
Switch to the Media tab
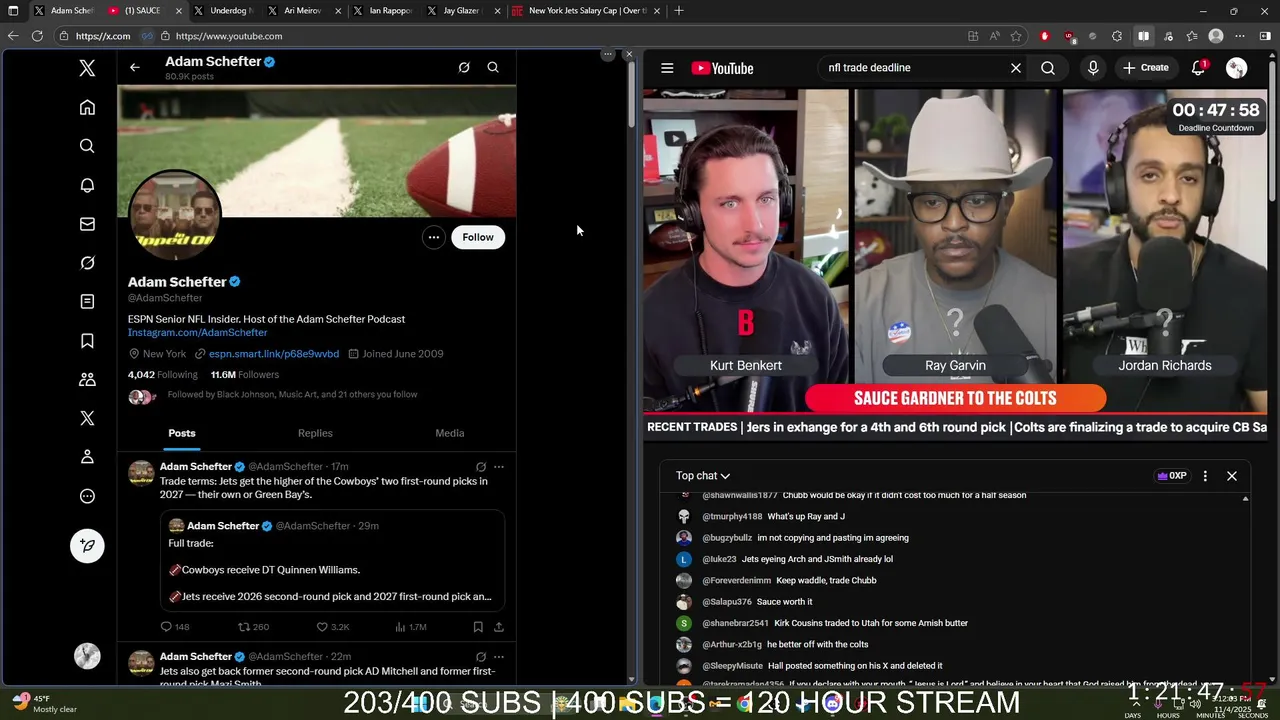point(450,433)
